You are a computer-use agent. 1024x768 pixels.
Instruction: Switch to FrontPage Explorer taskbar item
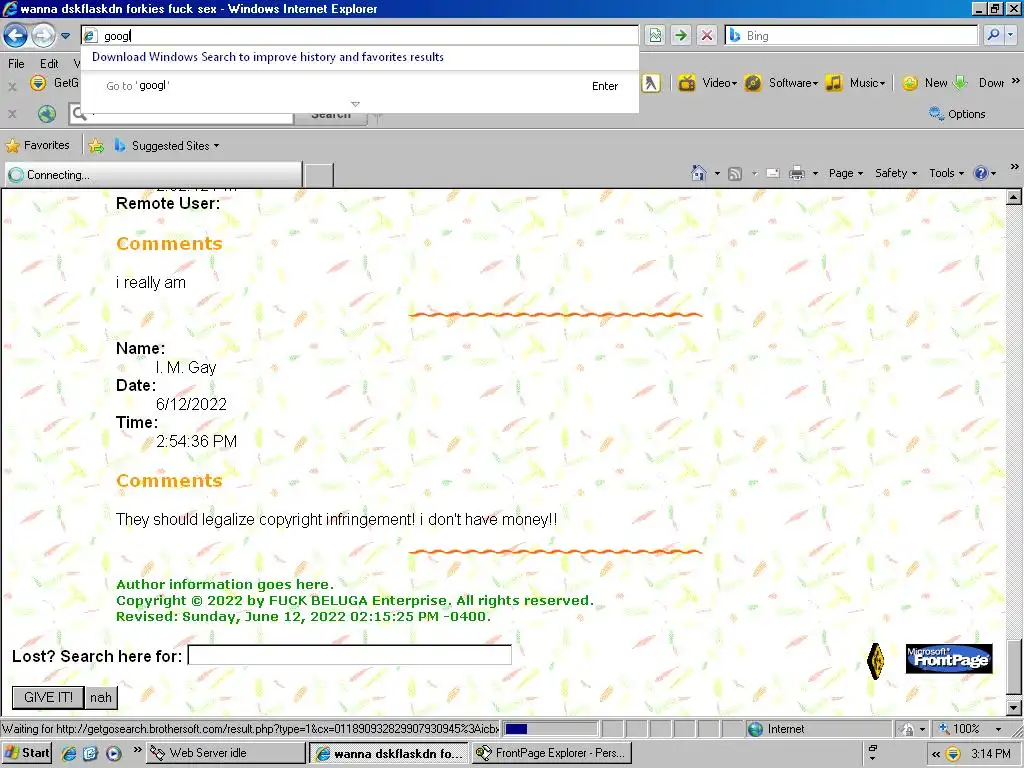click(552, 753)
